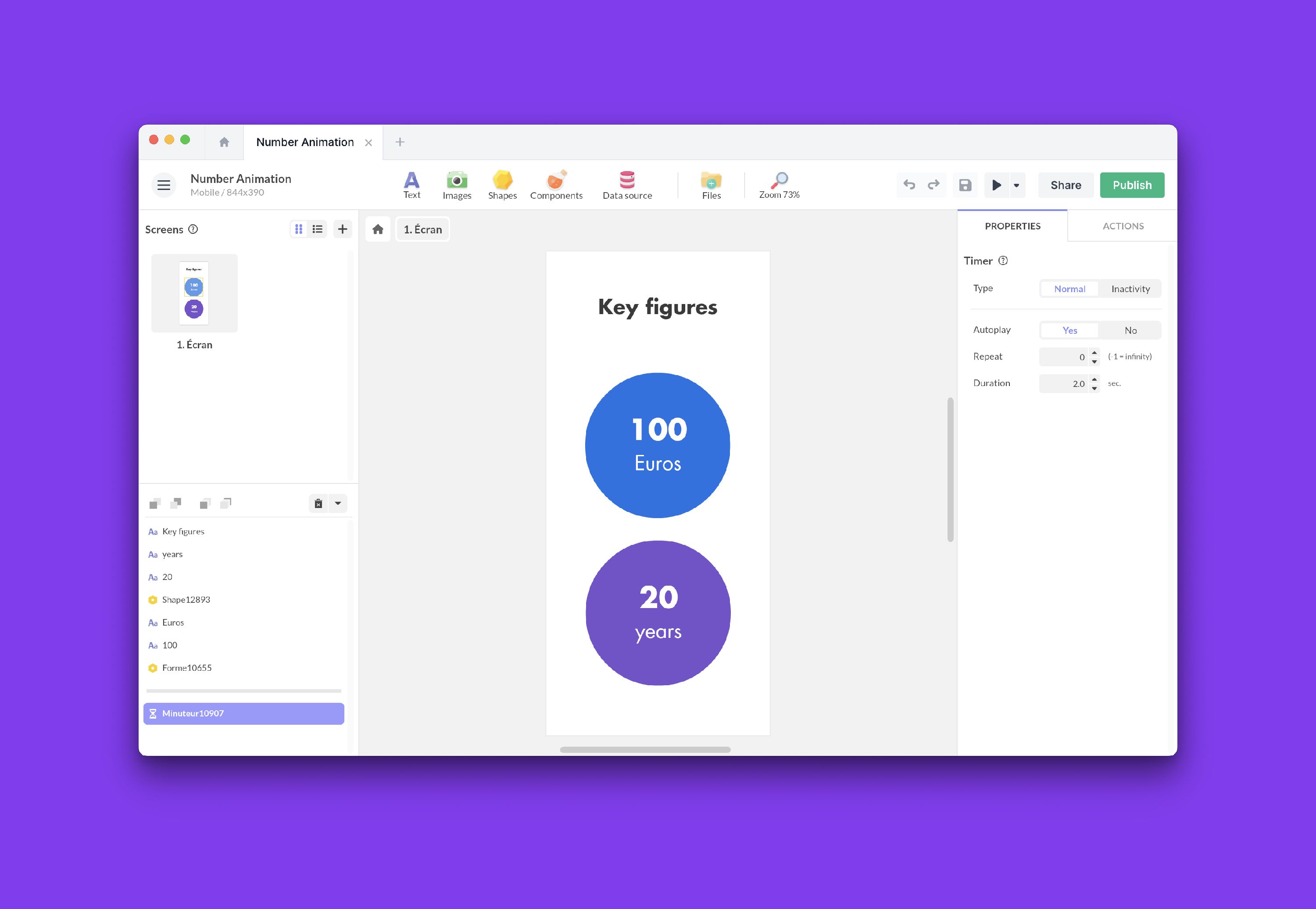Switch to the ACTIONS tab

tap(1123, 226)
